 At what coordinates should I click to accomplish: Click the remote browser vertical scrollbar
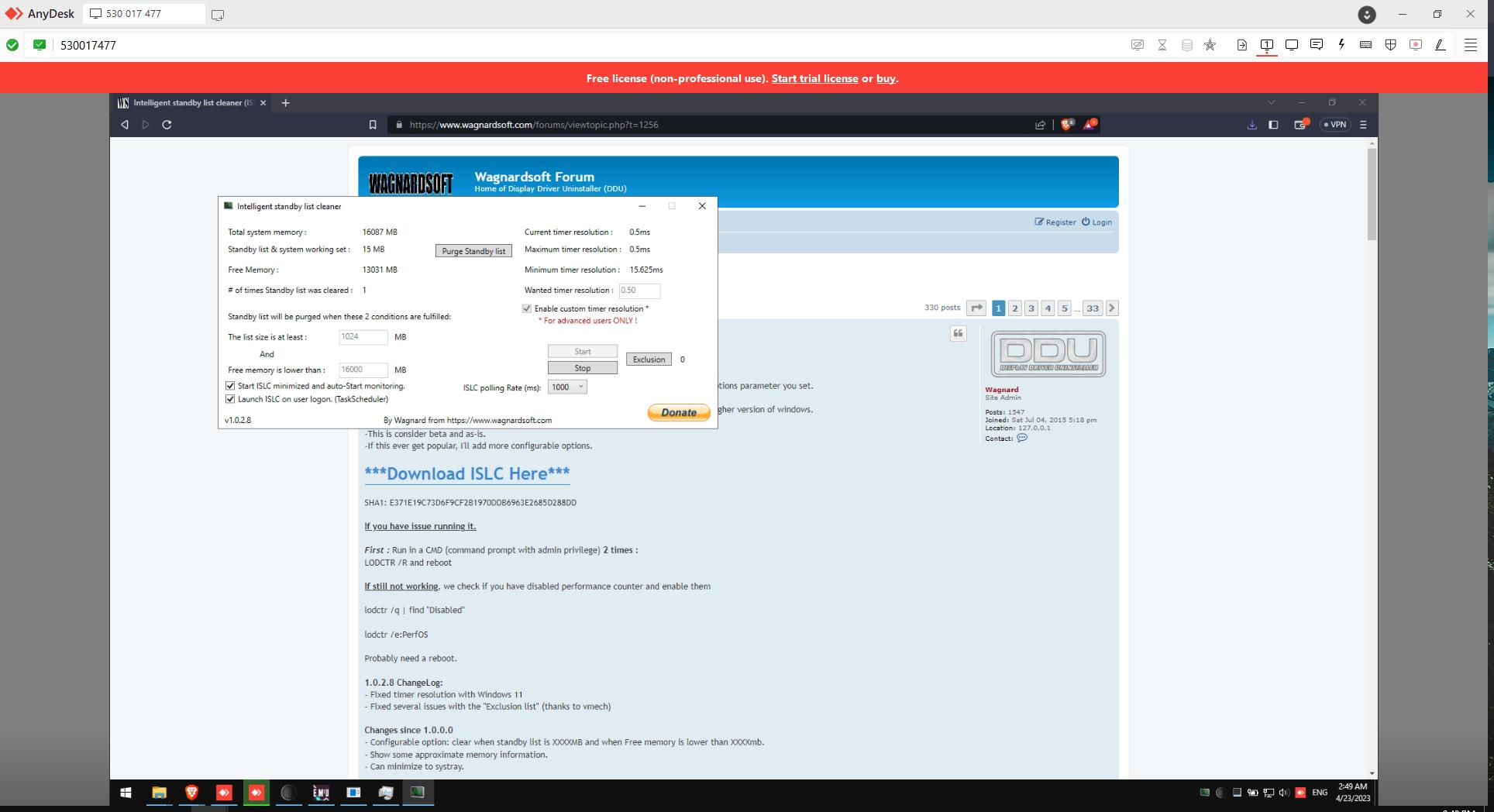pos(1372,194)
